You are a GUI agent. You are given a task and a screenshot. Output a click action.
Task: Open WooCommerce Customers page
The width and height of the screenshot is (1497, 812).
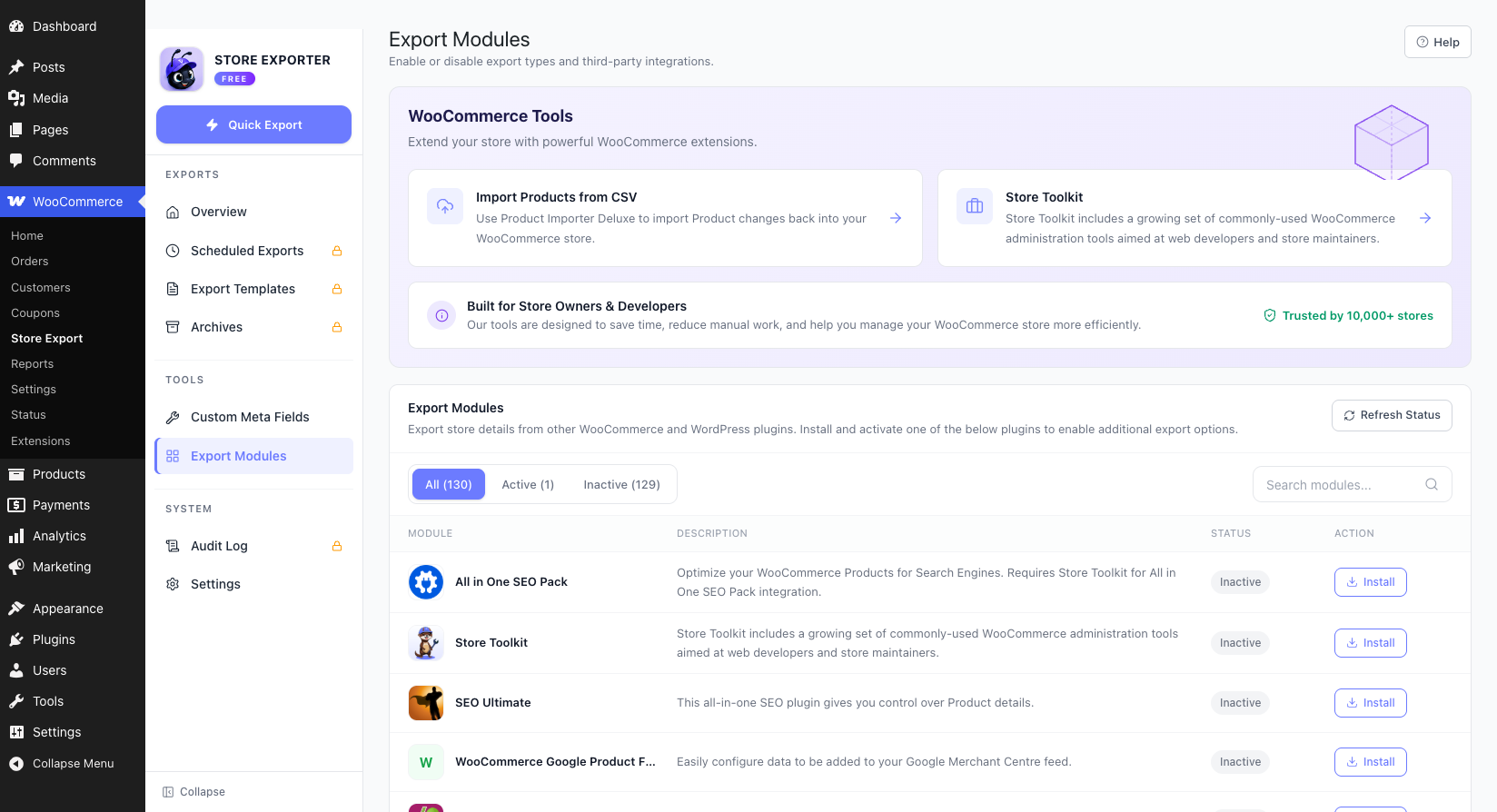[41, 287]
